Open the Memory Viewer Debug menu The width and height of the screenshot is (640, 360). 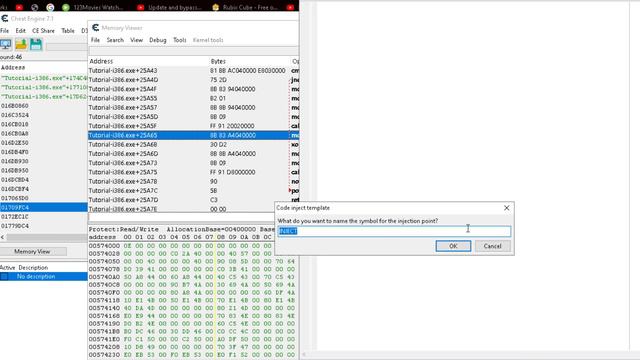(x=158, y=40)
